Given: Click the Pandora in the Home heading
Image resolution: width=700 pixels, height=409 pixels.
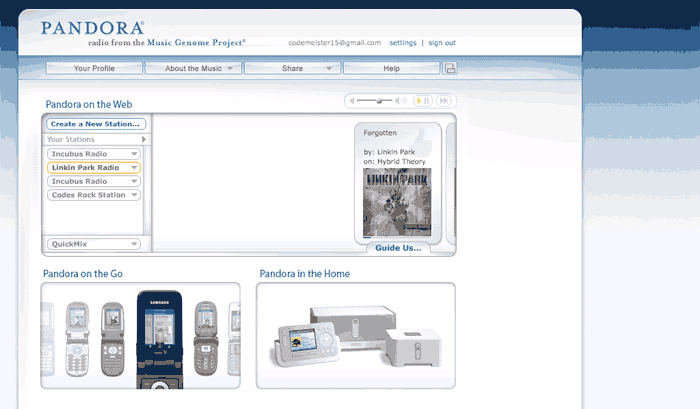Looking at the screenshot, I should click(305, 274).
